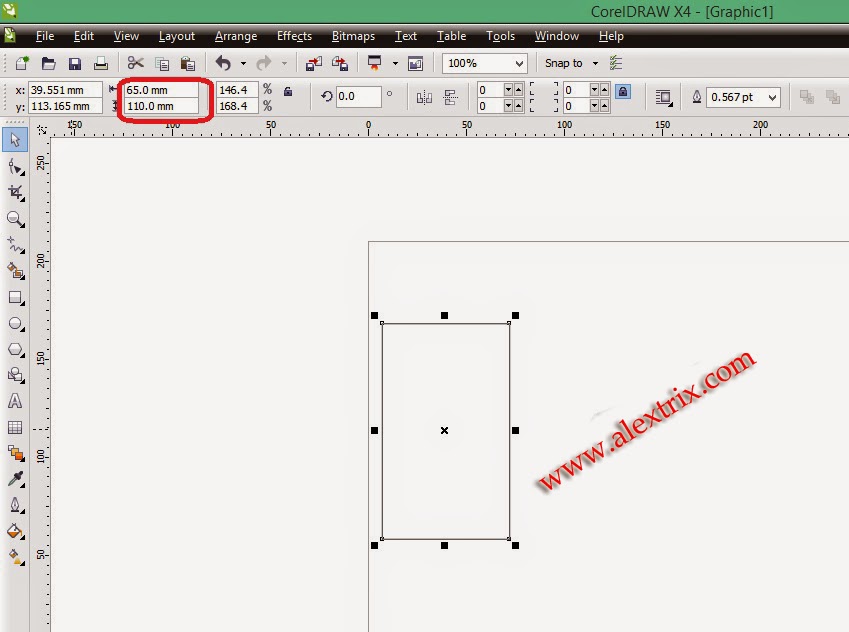The image size is (849, 632).
Task: Select the Text tool
Action: pos(15,401)
